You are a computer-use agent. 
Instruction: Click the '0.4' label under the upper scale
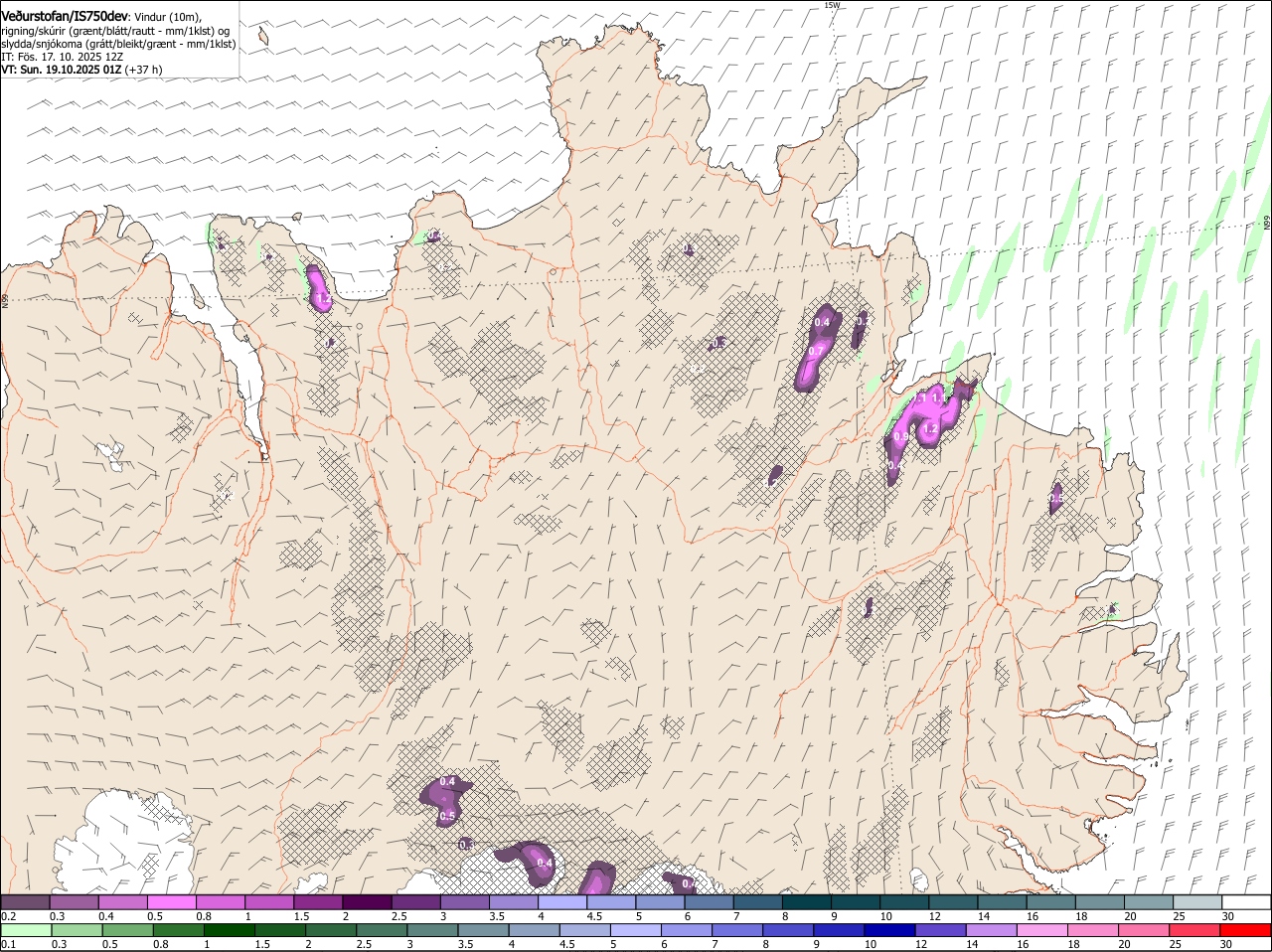click(106, 915)
